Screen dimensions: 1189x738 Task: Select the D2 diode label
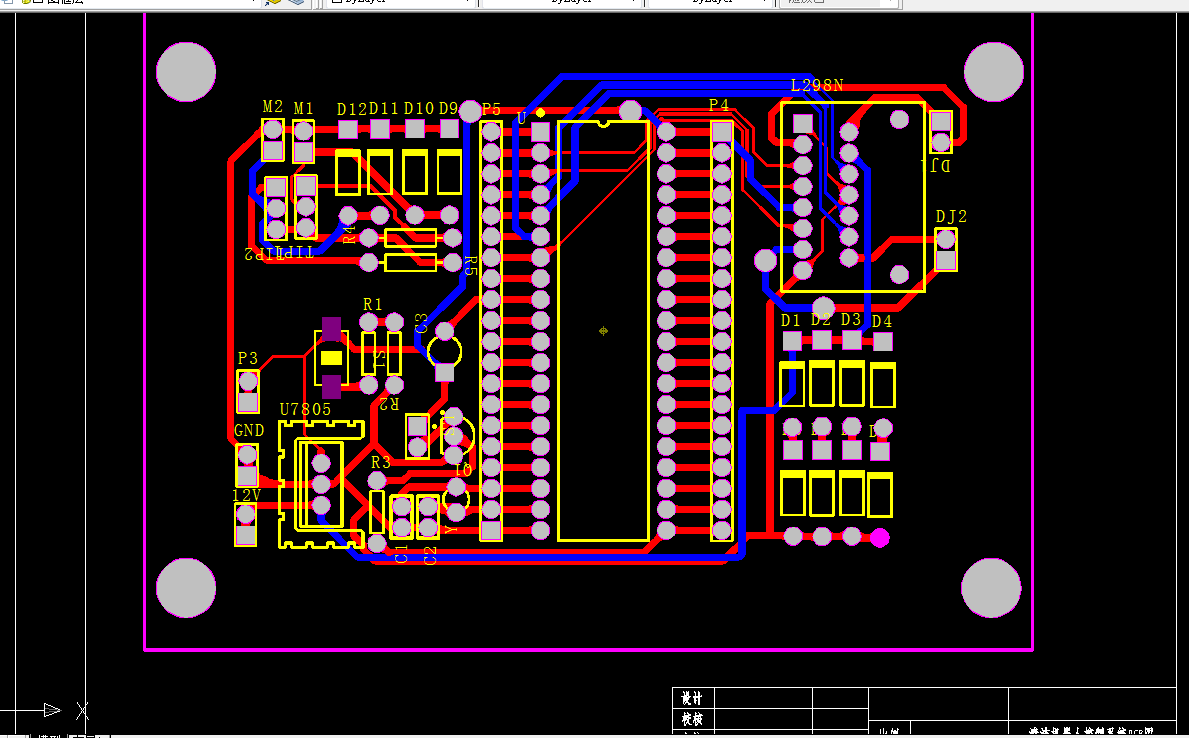[x=820, y=319]
